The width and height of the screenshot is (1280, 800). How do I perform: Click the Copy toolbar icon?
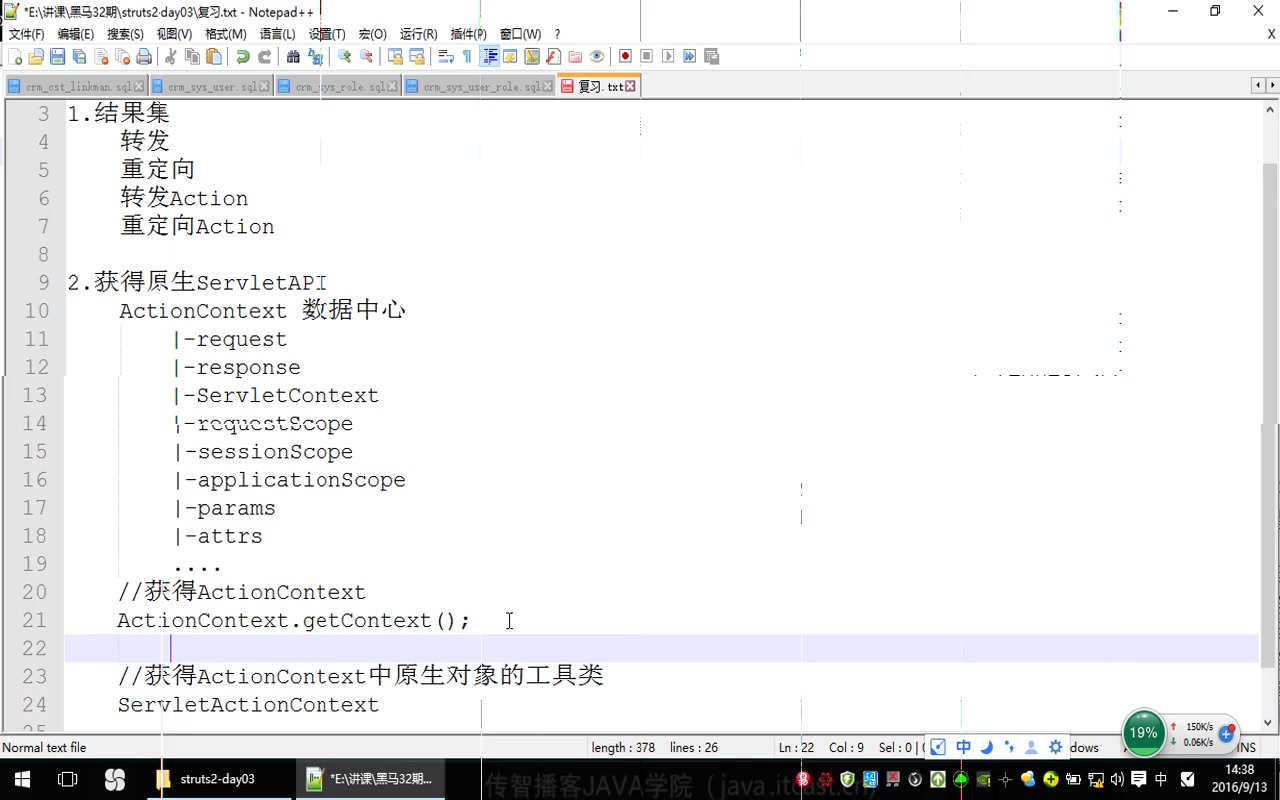coord(192,57)
